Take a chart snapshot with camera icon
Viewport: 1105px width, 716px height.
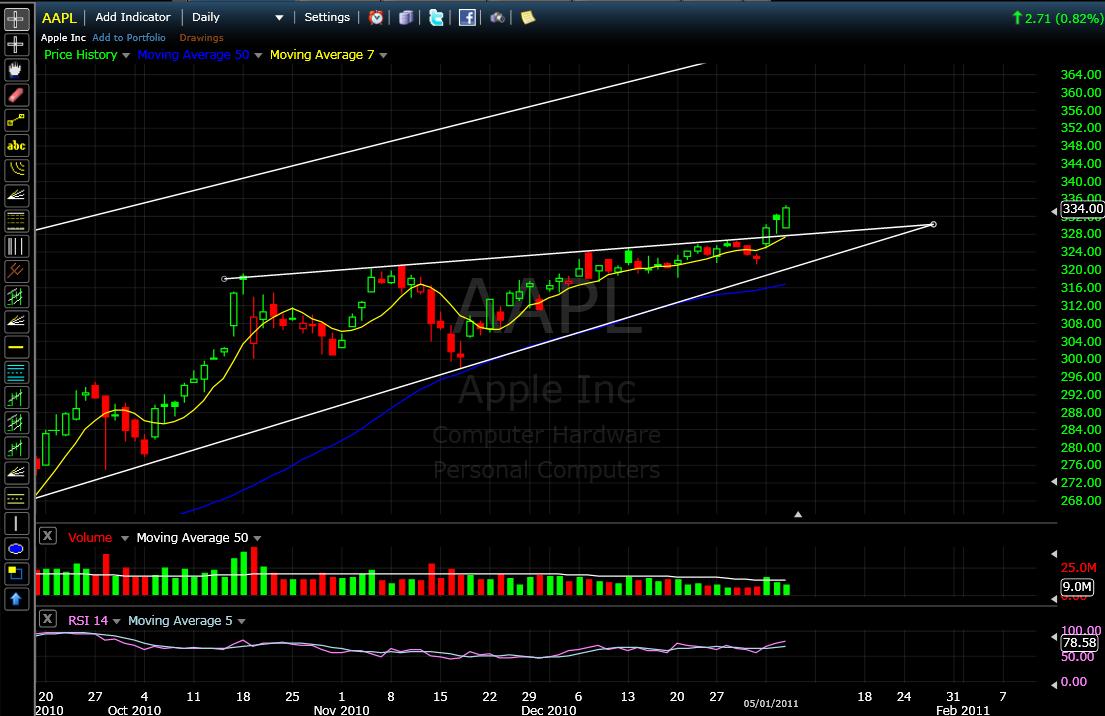pyautogui.click(x=497, y=18)
